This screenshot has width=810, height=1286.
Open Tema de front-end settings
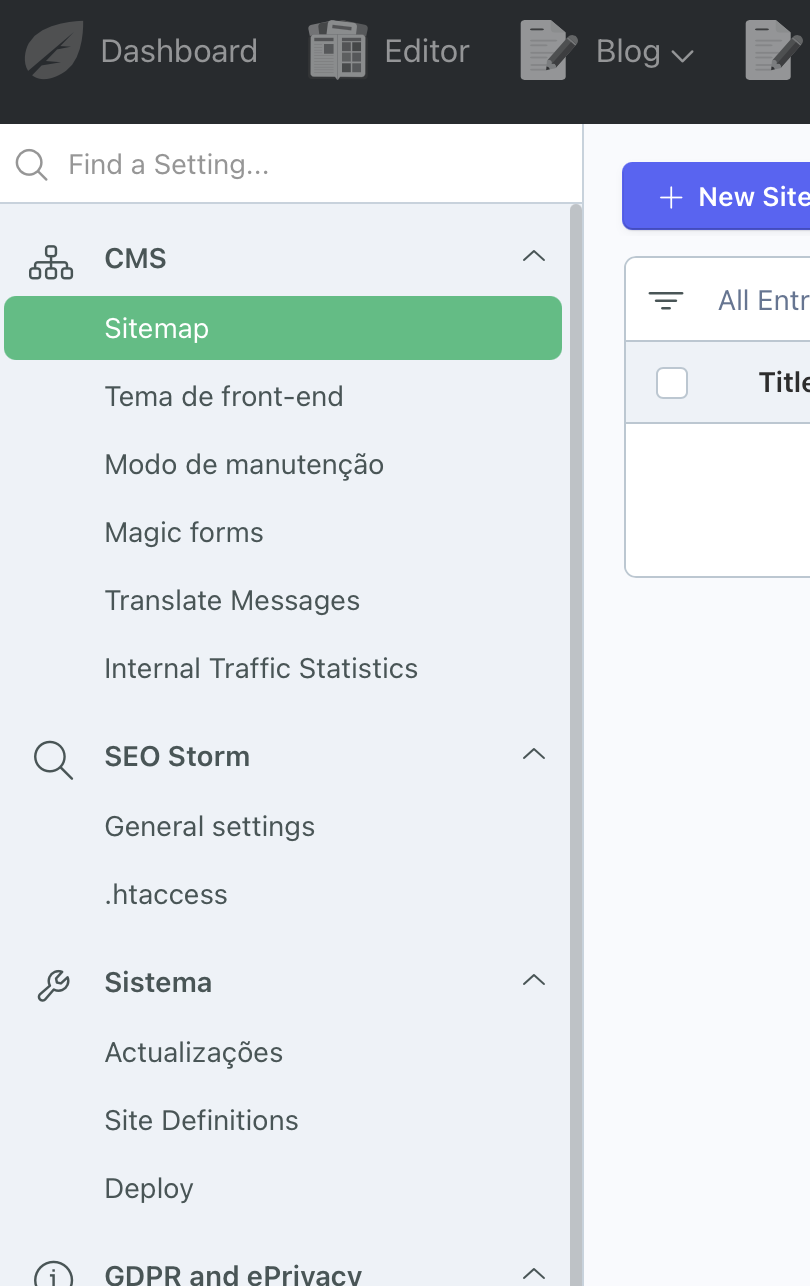[x=224, y=397]
